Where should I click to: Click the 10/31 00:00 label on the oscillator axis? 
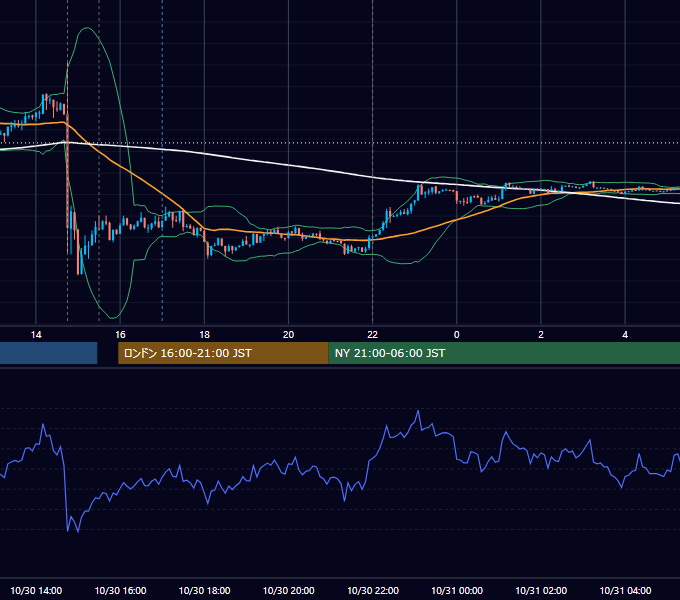pyautogui.click(x=457, y=590)
